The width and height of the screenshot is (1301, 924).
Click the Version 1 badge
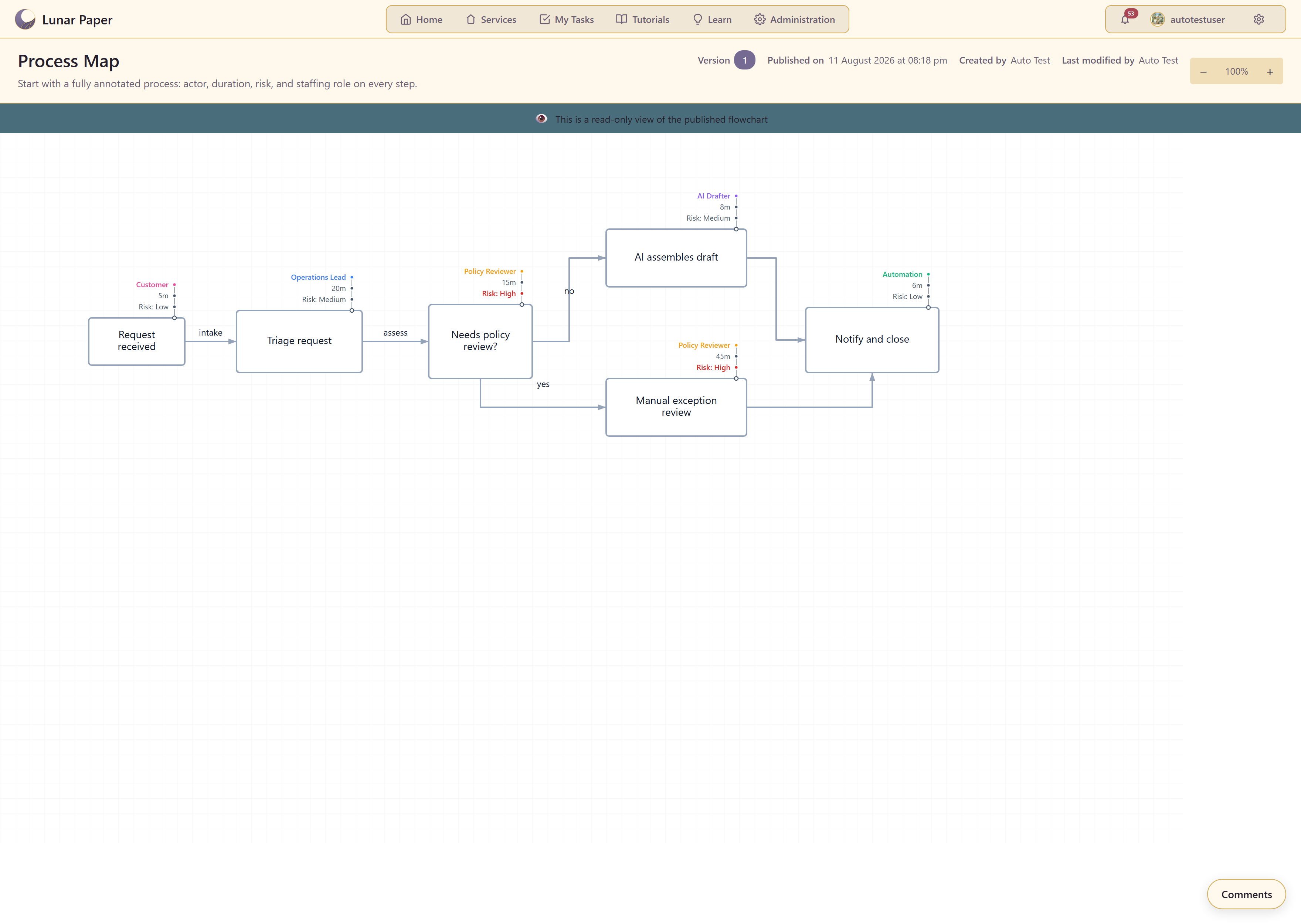[744, 60]
